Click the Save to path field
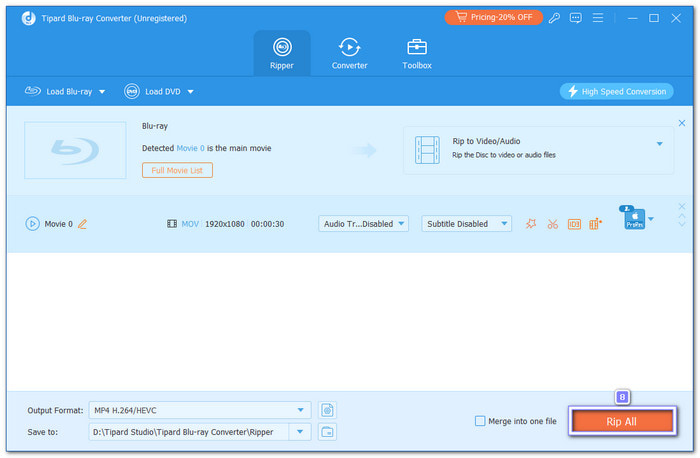 coord(188,432)
